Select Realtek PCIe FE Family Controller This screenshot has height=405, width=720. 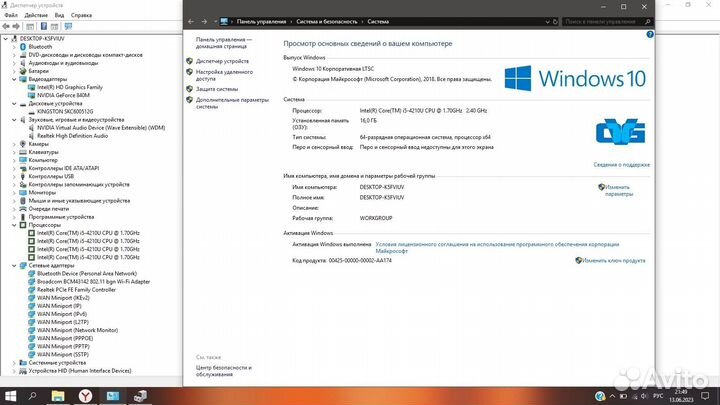coord(76,290)
